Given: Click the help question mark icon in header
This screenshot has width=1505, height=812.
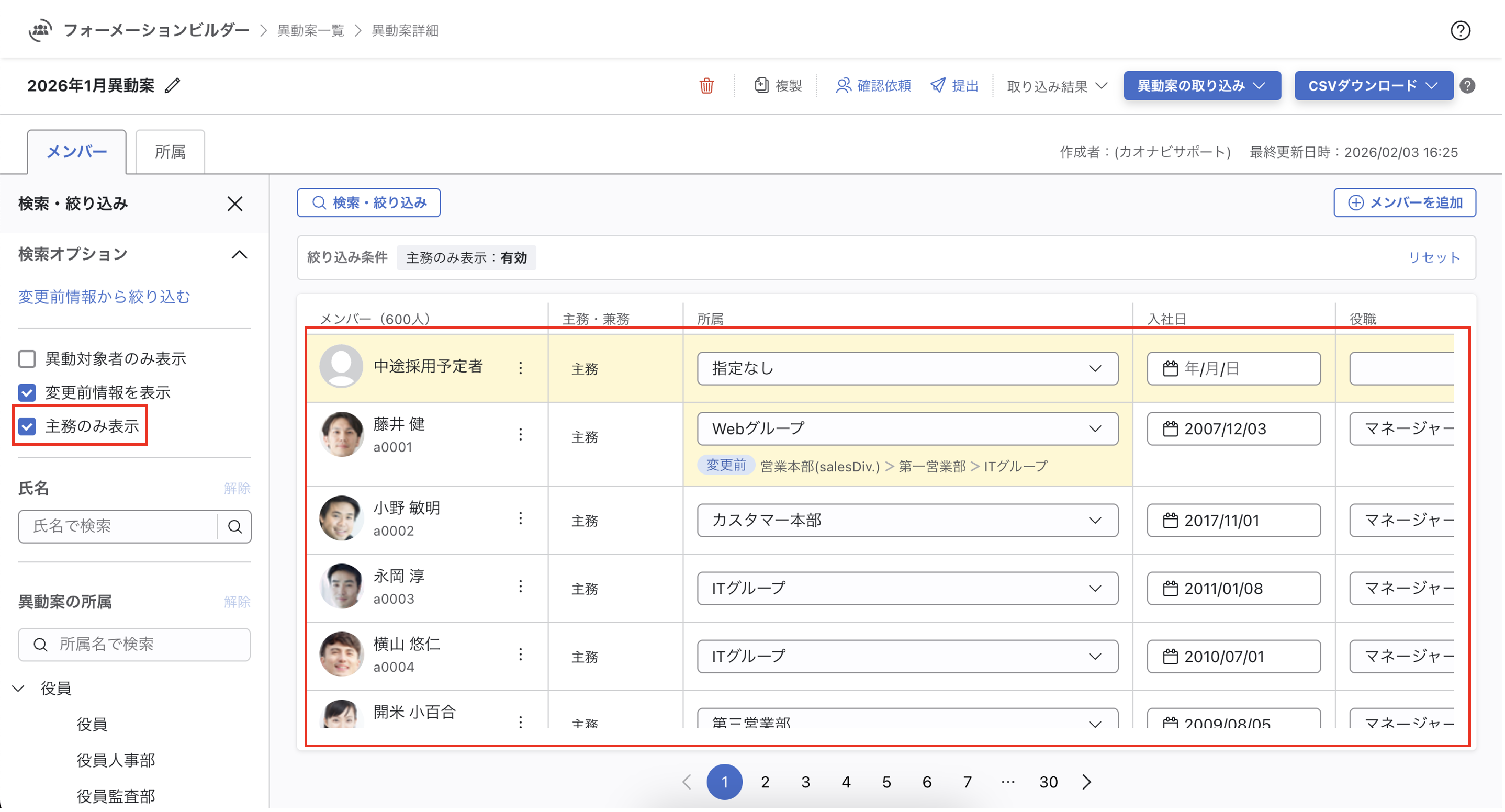Looking at the screenshot, I should 1459,30.
